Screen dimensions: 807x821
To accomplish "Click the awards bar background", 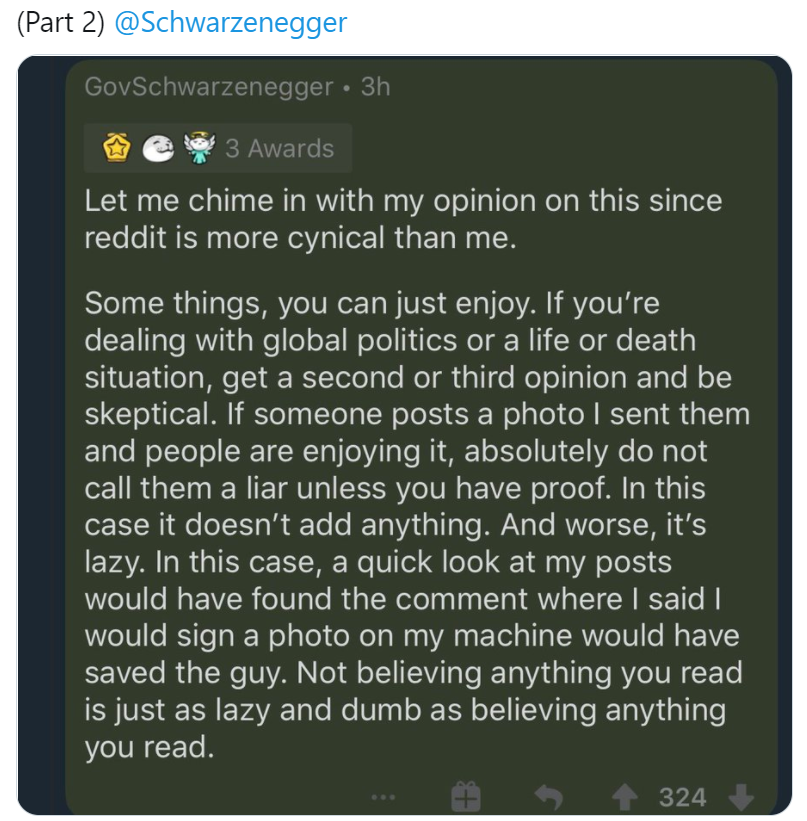I will tap(218, 148).
